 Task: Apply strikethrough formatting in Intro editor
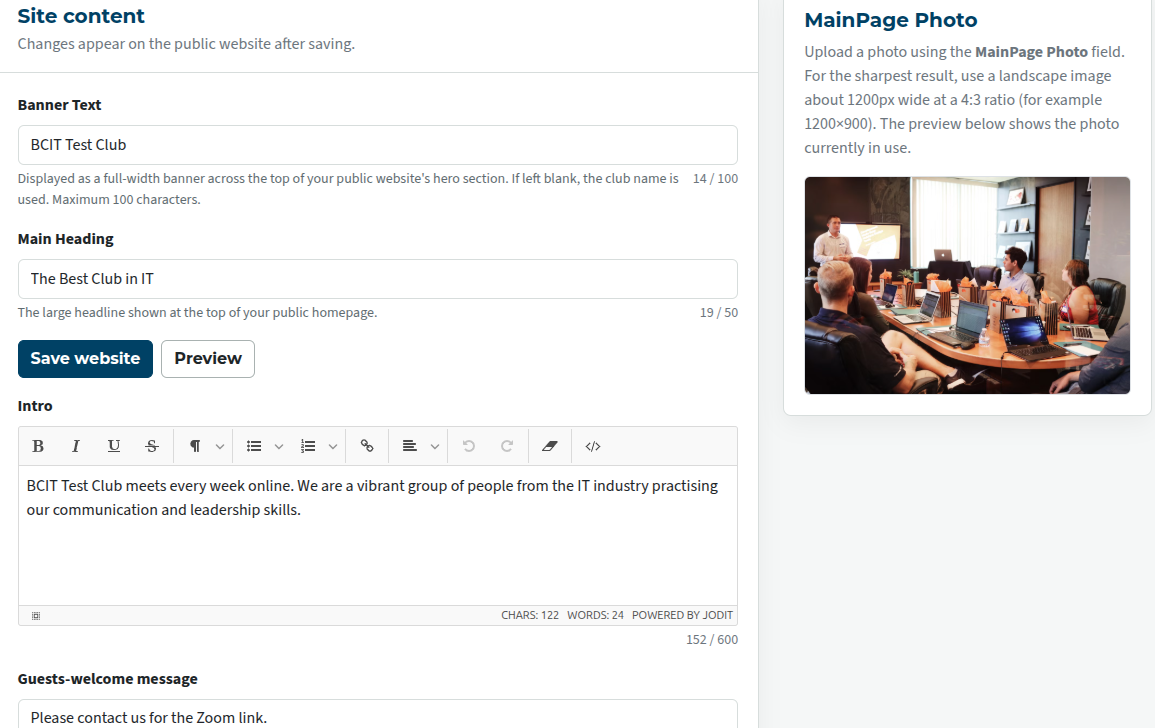pos(152,446)
